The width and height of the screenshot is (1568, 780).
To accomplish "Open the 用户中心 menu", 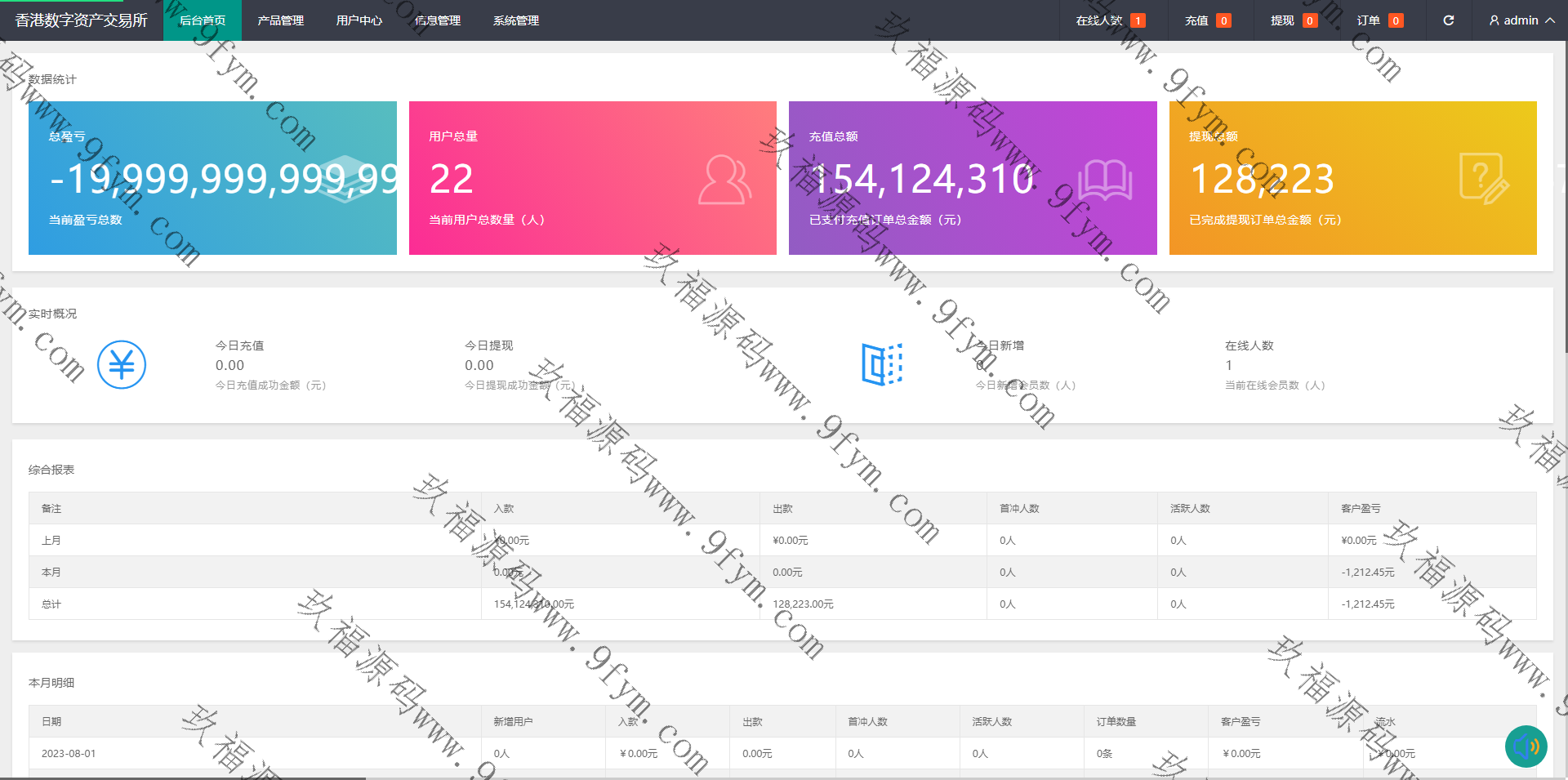I will click(359, 20).
